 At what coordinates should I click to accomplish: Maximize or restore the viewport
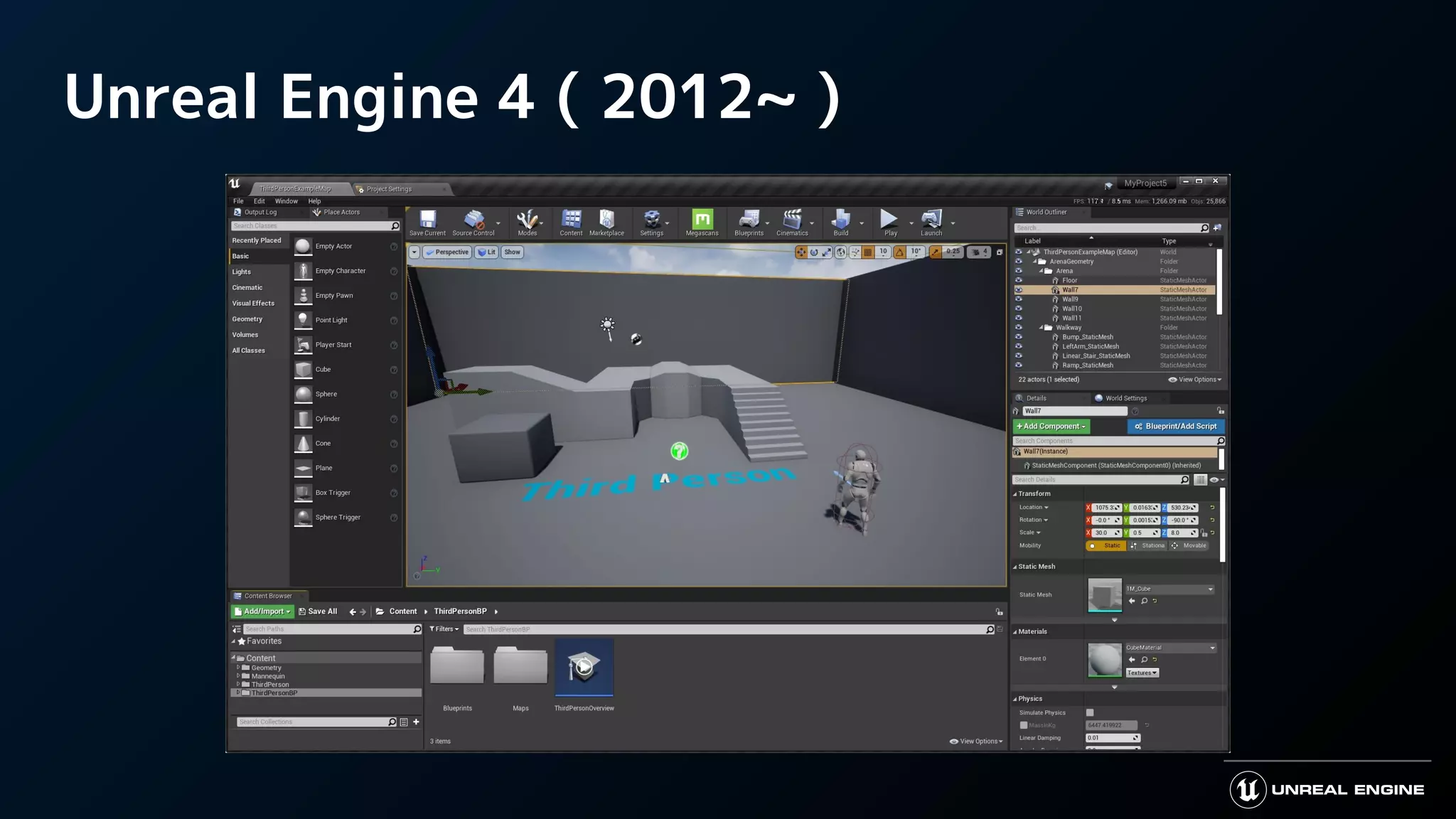[1000, 252]
